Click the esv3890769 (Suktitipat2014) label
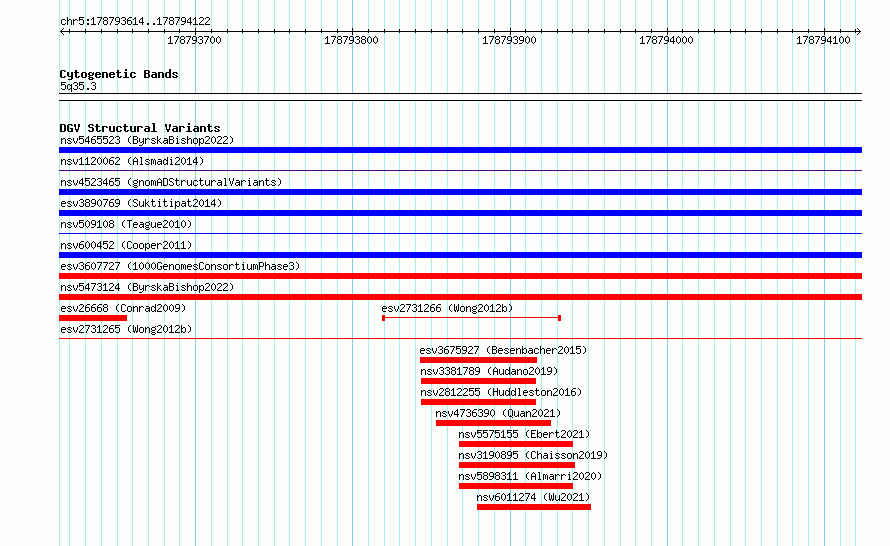Screen dimensions: 890x546 point(141,203)
